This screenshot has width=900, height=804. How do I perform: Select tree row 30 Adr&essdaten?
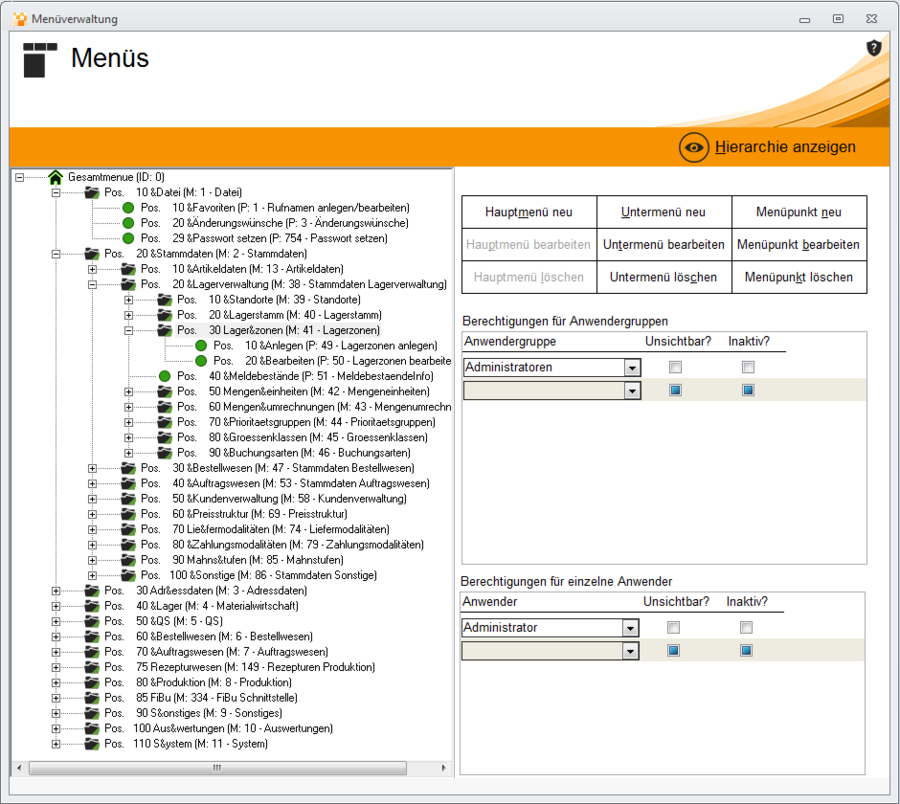click(x=205, y=591)
